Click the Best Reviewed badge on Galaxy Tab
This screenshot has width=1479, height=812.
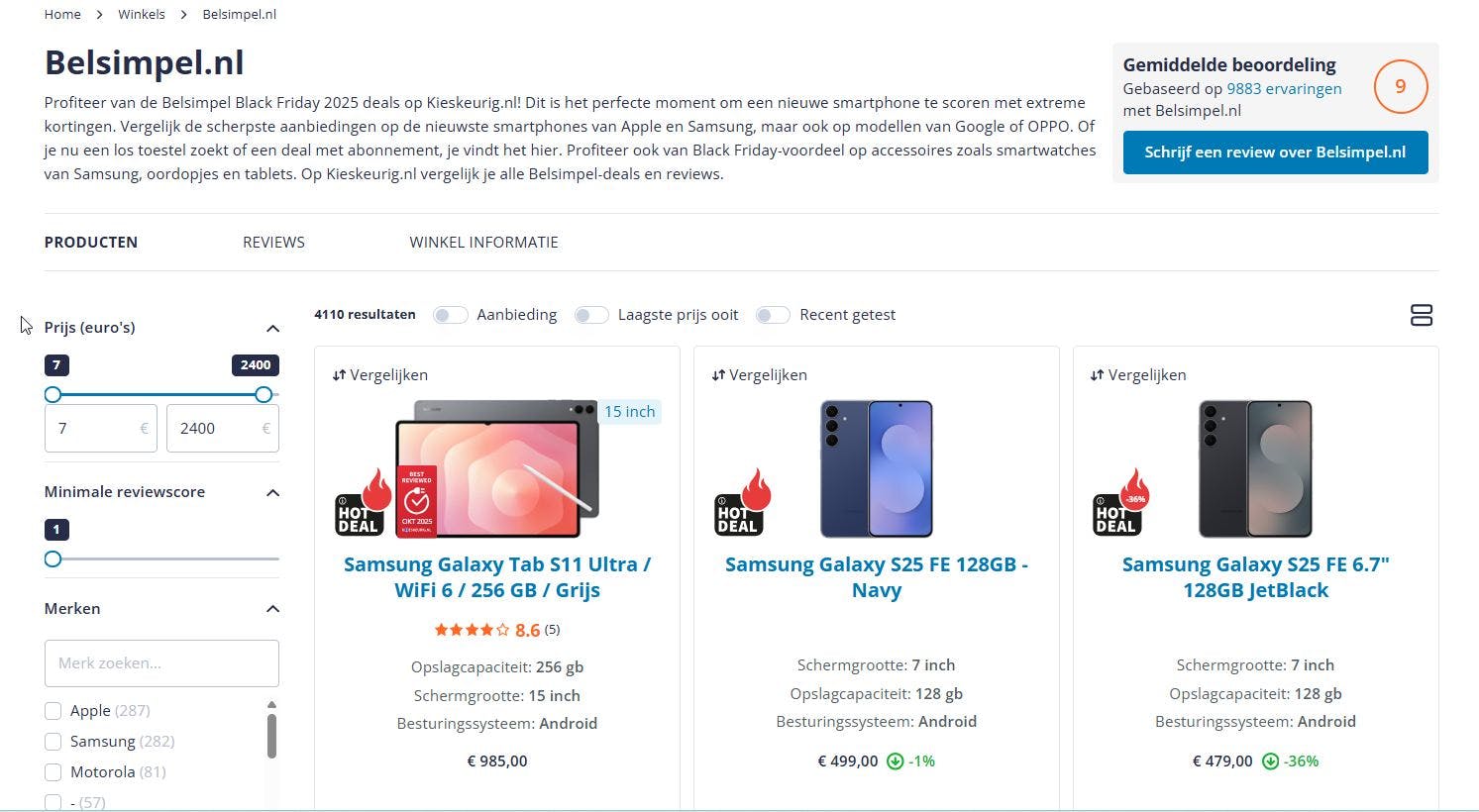(416, 501)
